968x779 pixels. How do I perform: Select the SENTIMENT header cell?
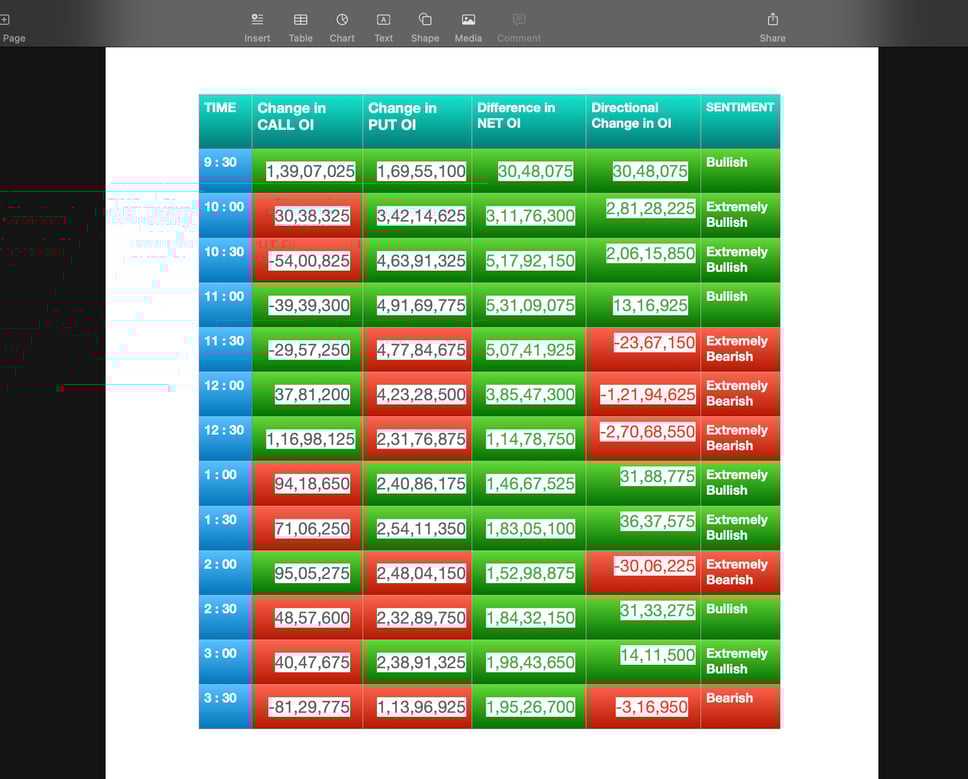[740, 122]
